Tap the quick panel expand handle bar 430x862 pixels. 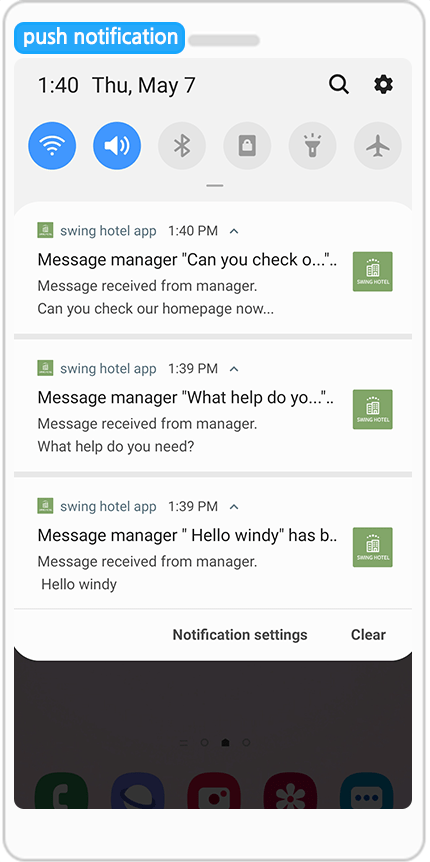point(214,186)
